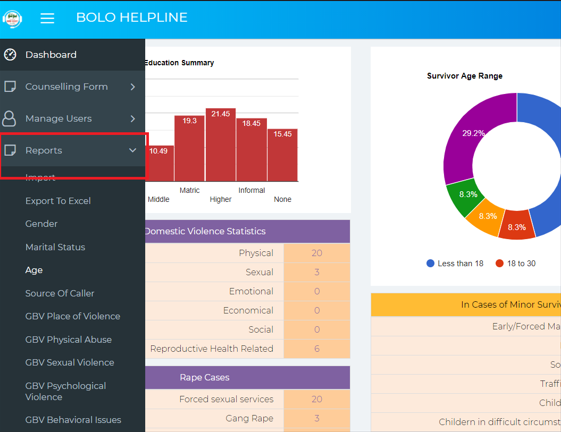This screenshot has width=561, height=432.
Task: Open the Dashboard menu item
Action: point(72,55)
